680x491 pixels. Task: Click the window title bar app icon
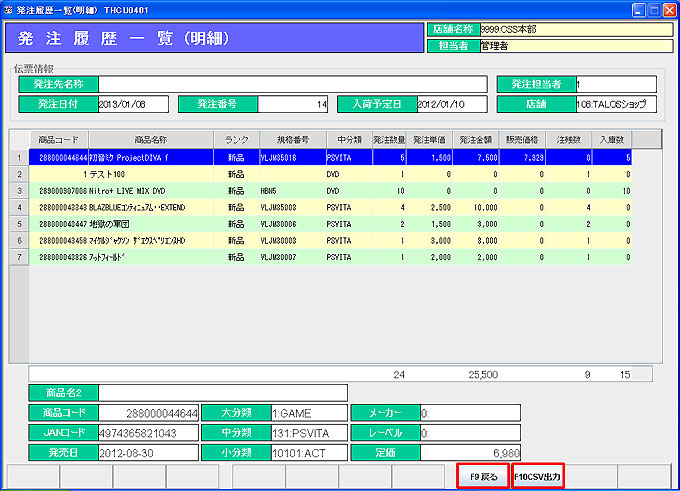point(9,9)
